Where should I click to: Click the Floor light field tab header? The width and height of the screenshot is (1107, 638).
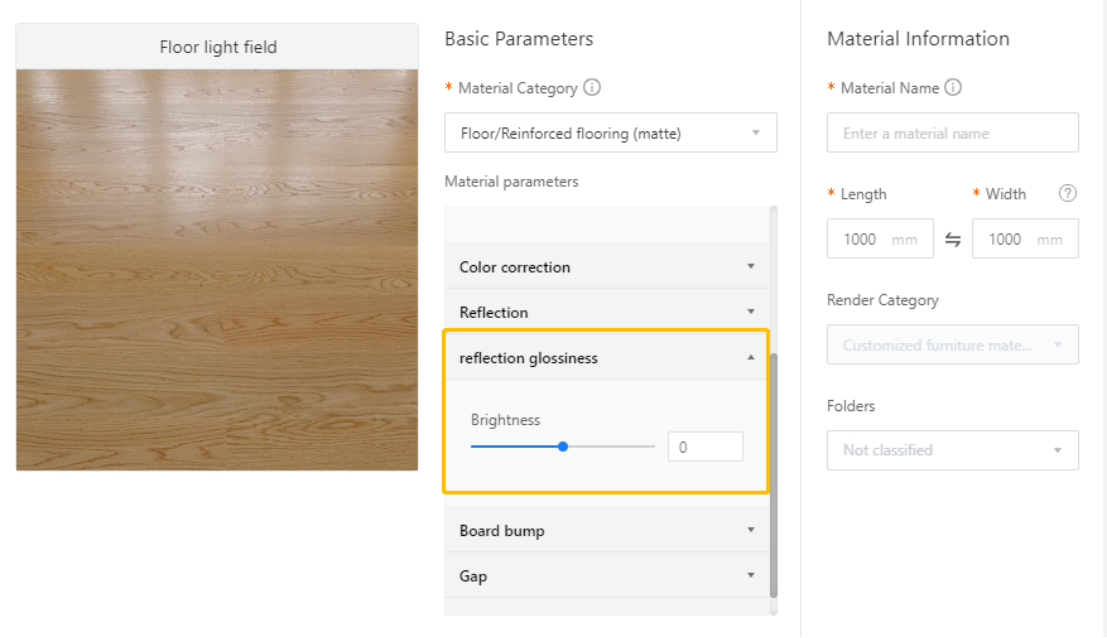click(218, 47)
